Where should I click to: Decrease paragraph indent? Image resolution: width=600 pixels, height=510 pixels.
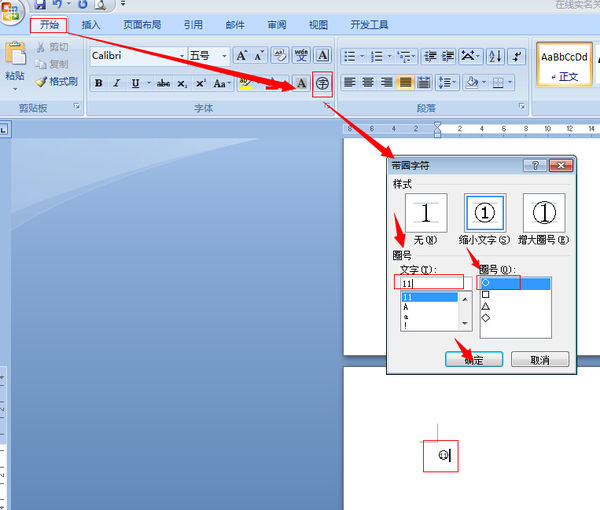(430, 57)
